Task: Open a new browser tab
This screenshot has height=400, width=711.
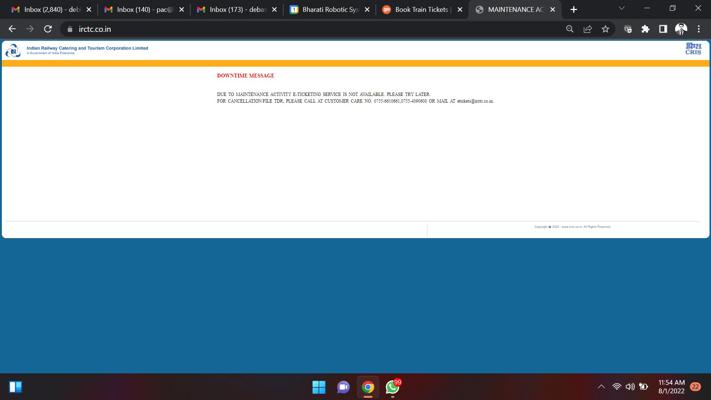Action: pos(574,9)
